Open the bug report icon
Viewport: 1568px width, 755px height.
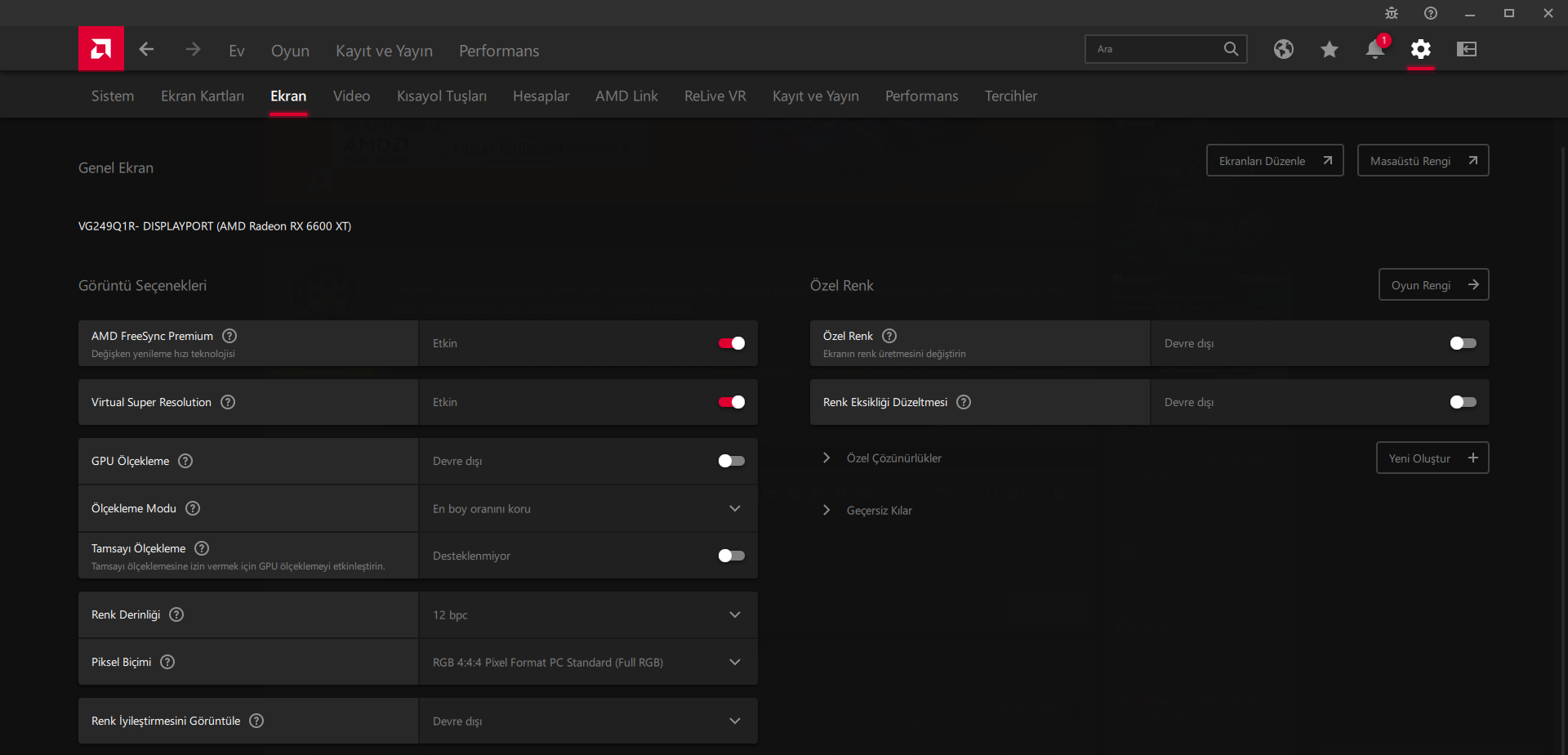(x=1392, y=13)
